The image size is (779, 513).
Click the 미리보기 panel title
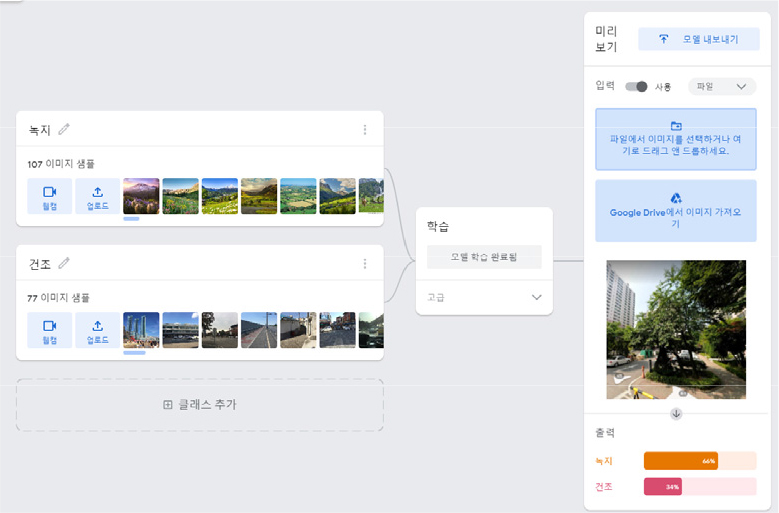point(606,39)
